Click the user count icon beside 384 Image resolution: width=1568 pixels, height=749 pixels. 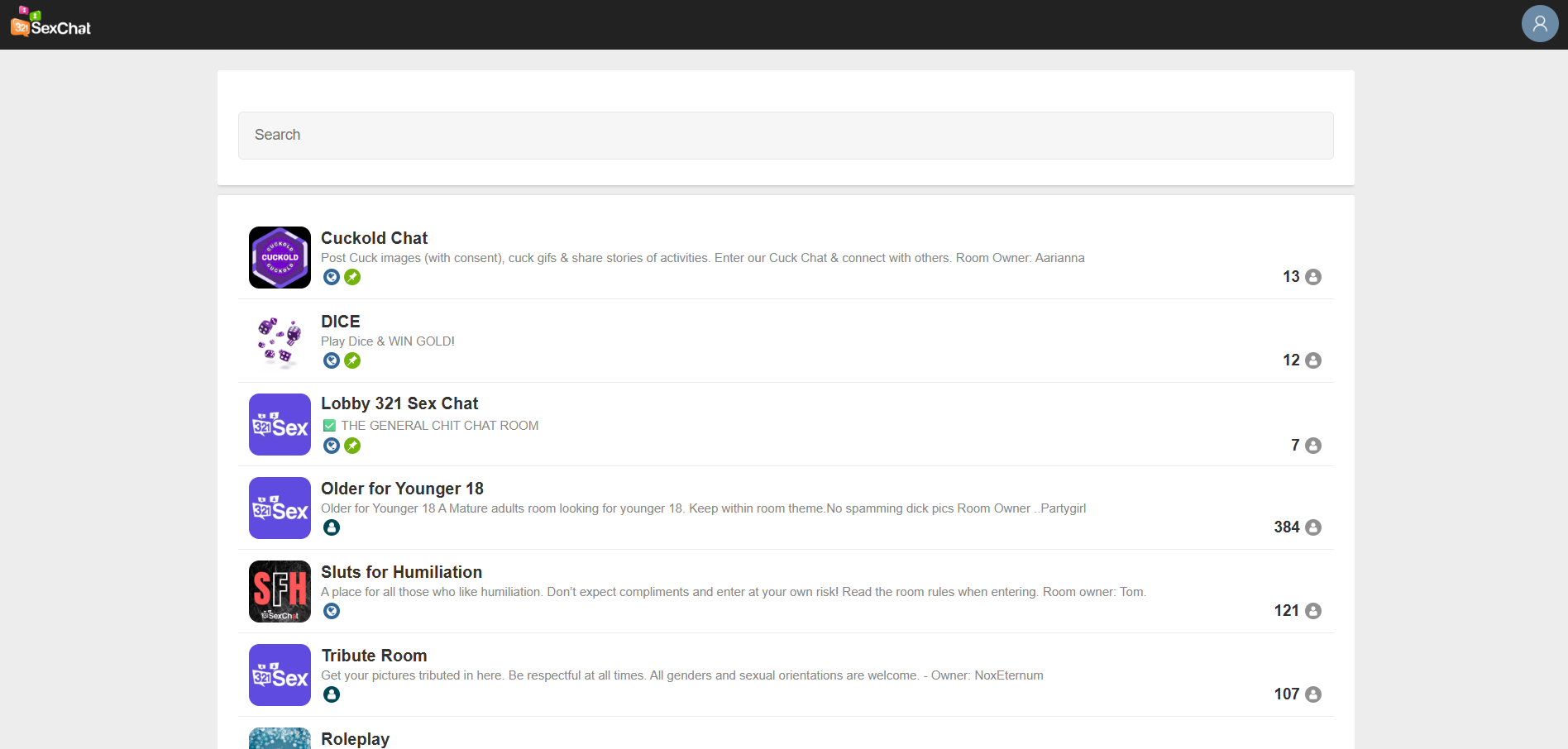tap(1312, 527)
